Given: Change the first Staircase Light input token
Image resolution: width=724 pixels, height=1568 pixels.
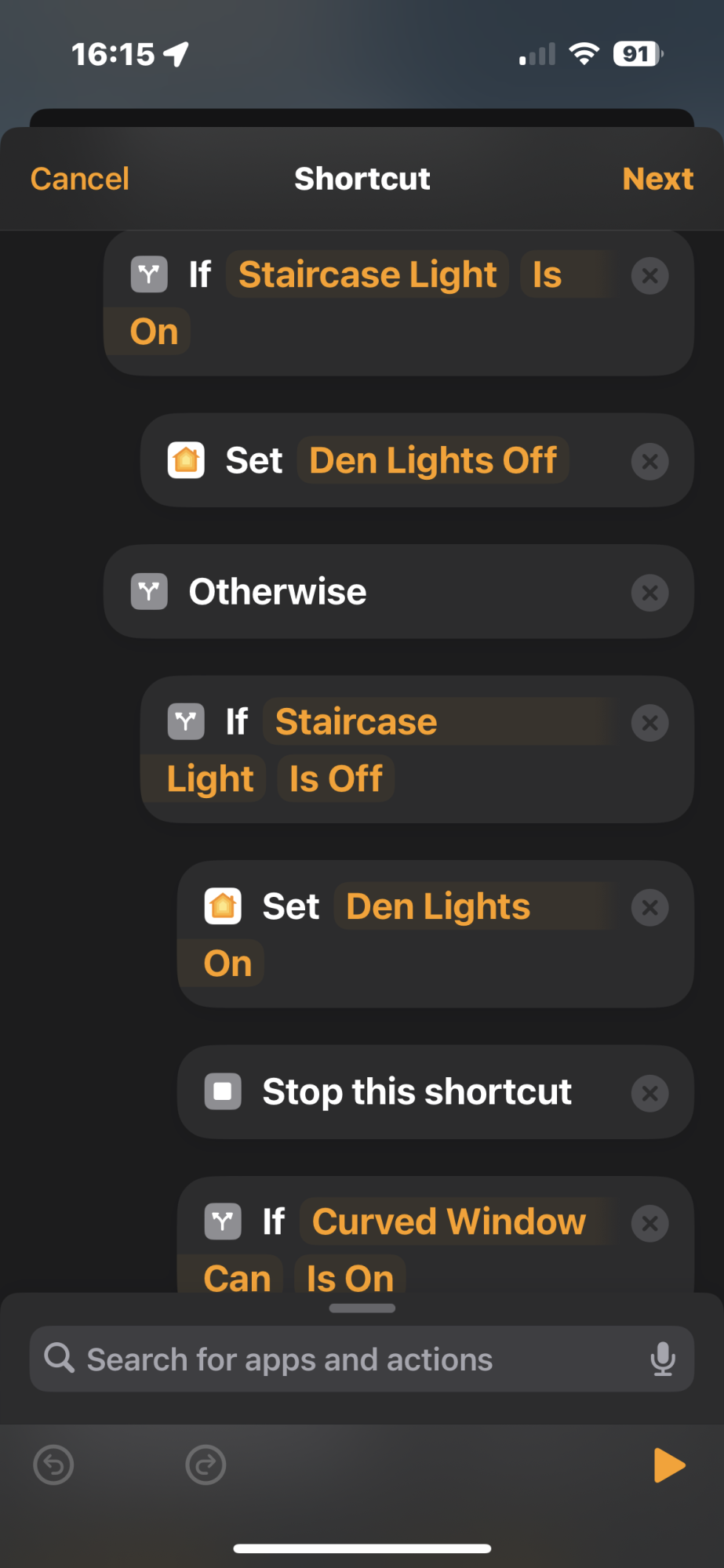Looking at the screenshot, I should pyautogui.click(x=367, y=274).
